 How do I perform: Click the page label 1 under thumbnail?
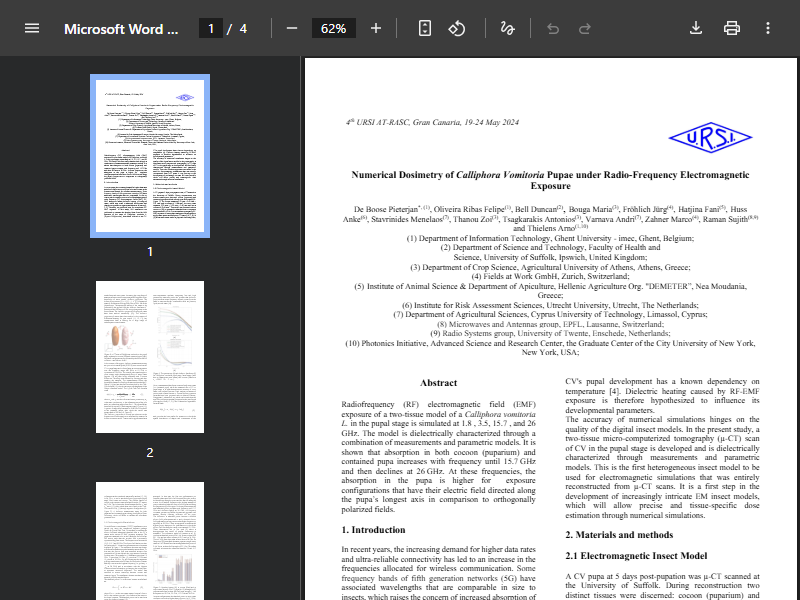tap(150, 252)
